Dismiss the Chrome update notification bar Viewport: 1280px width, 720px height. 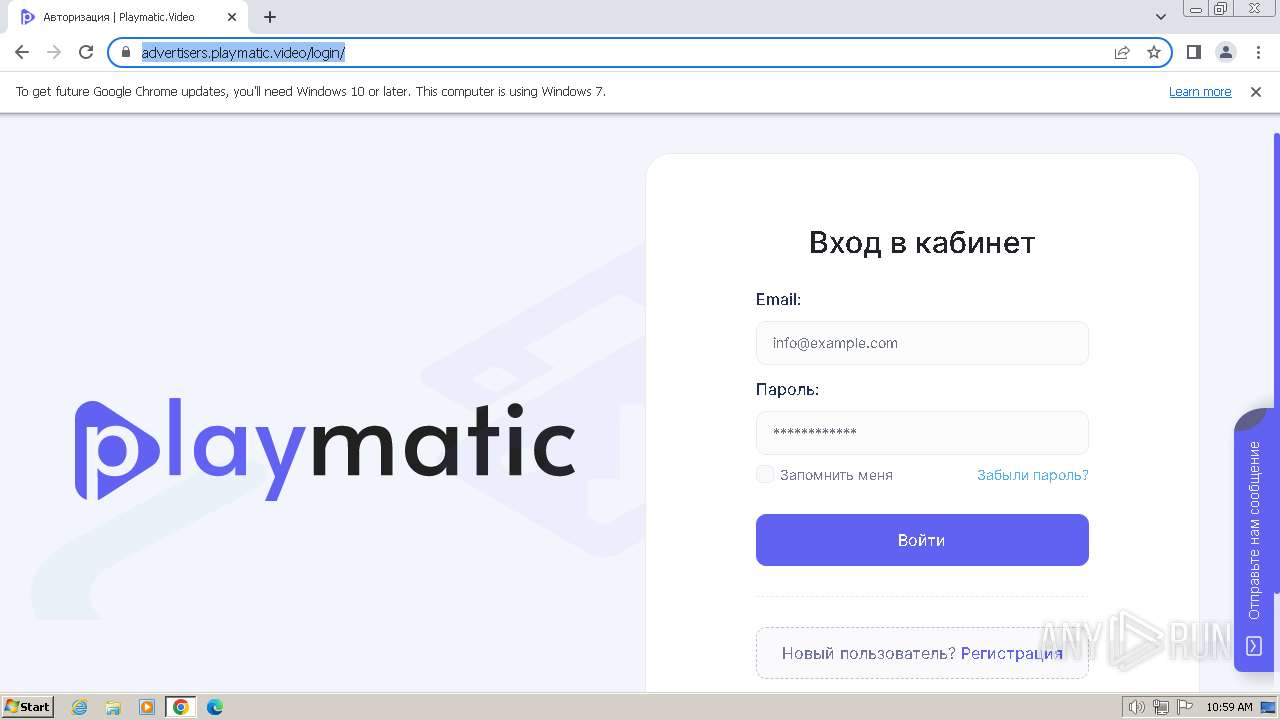click(x=1256, y=91)
